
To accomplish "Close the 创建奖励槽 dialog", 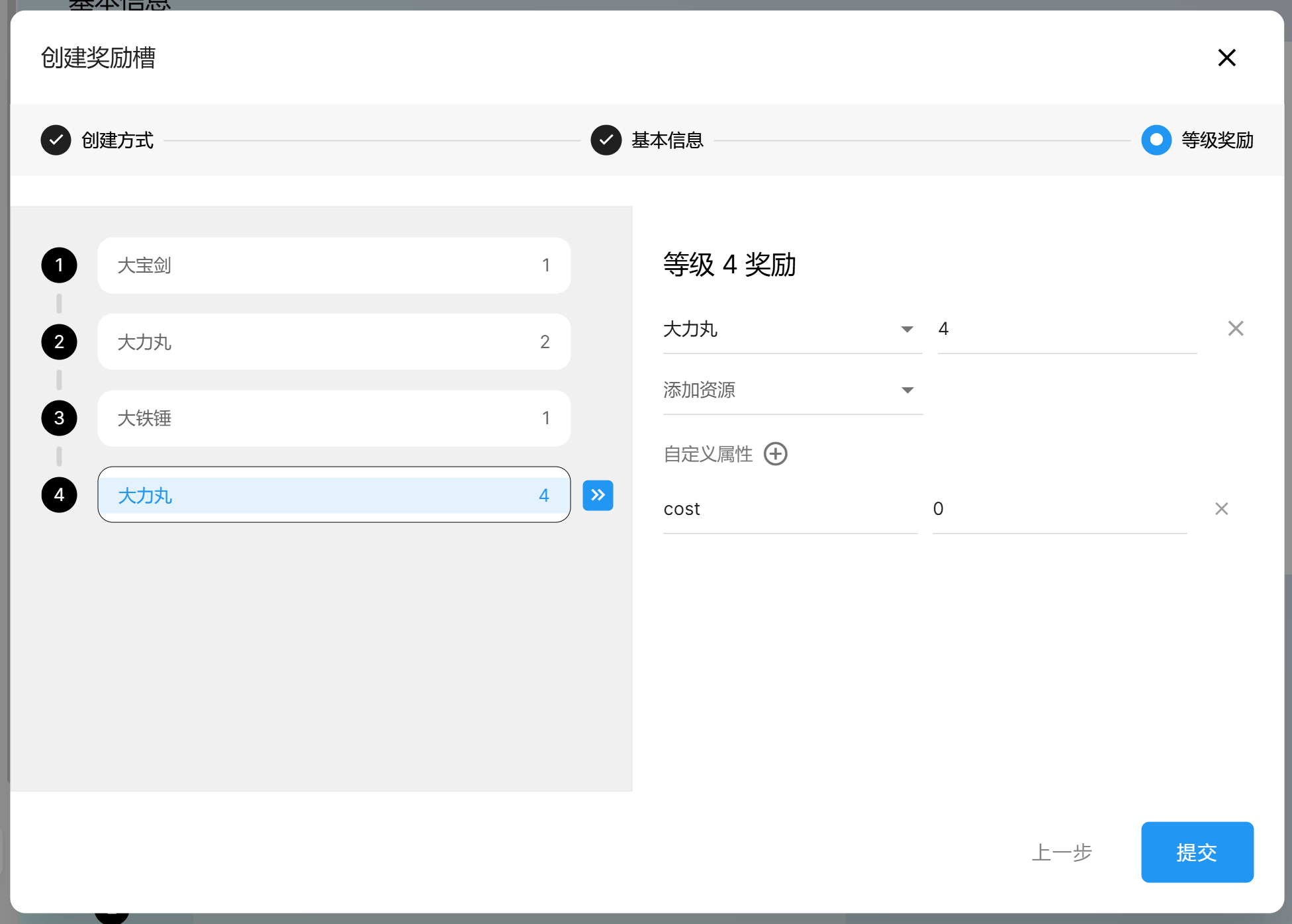I will coord(1226,58).
